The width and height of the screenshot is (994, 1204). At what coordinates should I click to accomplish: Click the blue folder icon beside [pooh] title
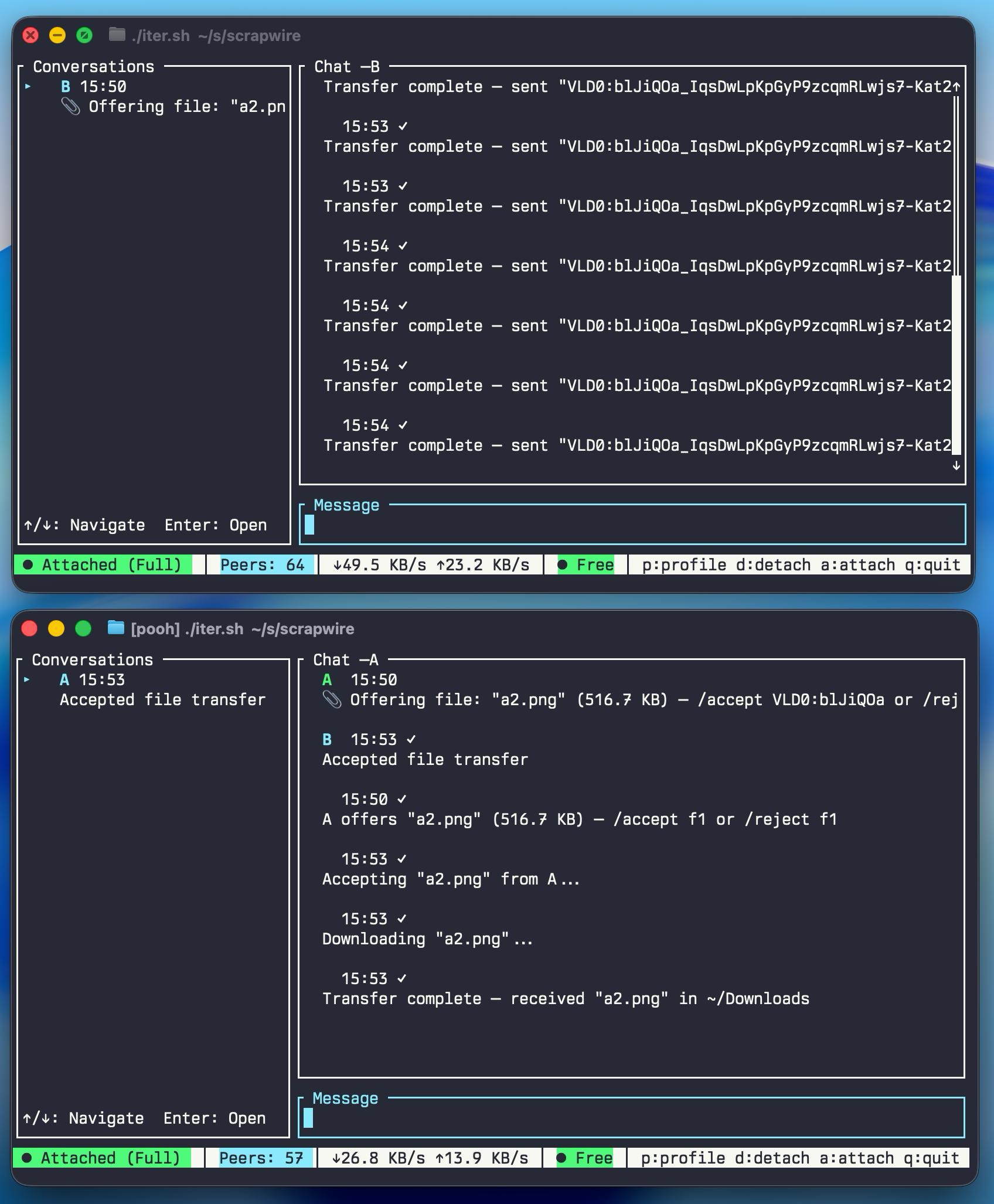click(x=116, y=628)
